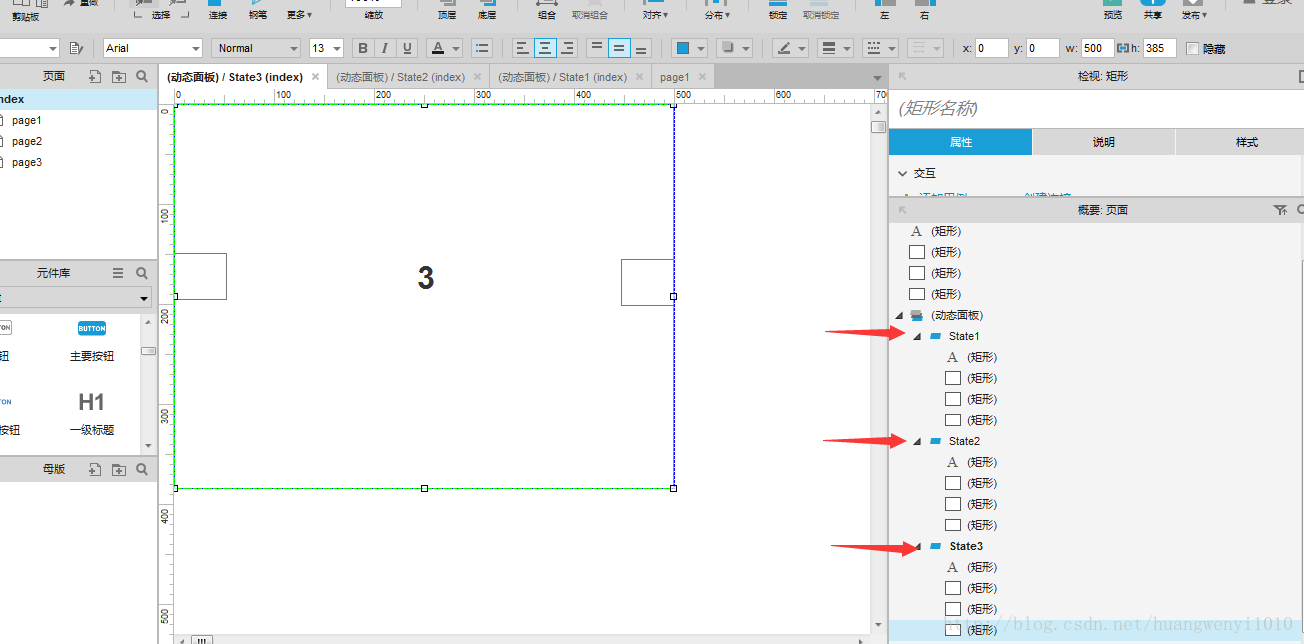Viewport: 1304px width, 644px height.
Task: Add a folder in 母版 panel
Action: point(119,469)
